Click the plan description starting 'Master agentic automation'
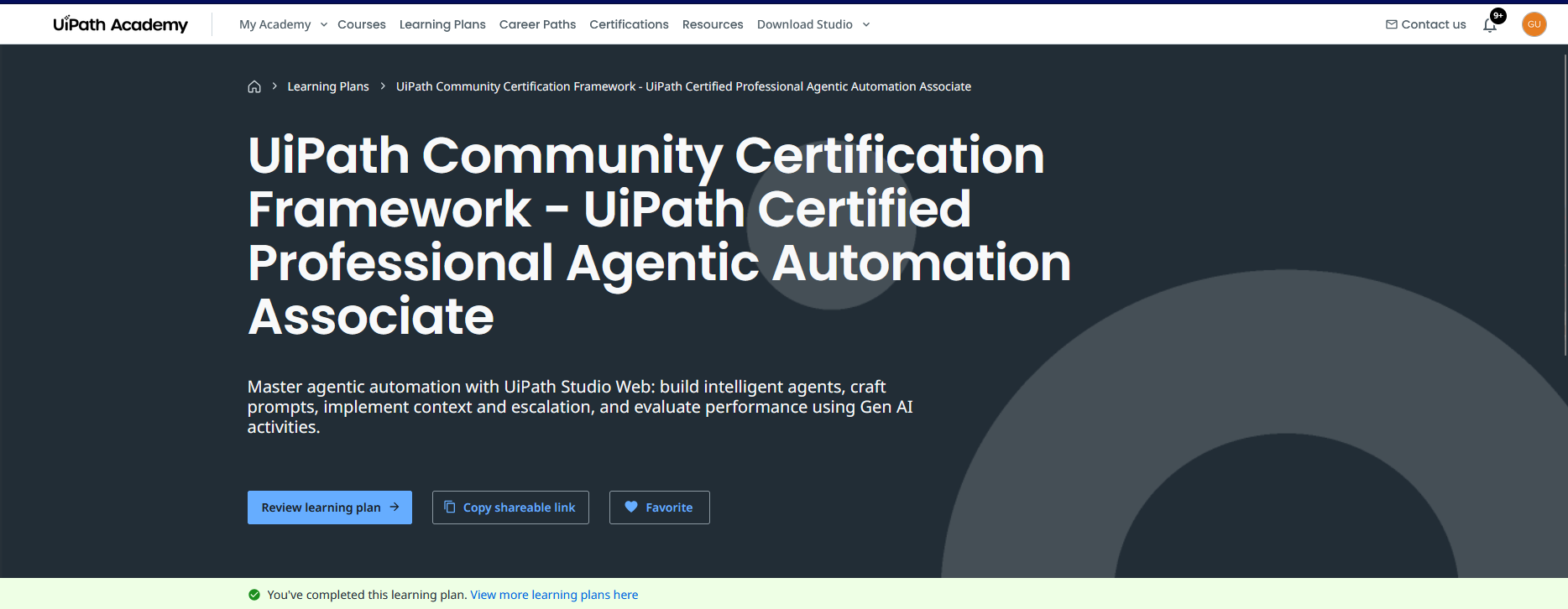The width and height of the screenshot is (1568, 609). [580, 407]
